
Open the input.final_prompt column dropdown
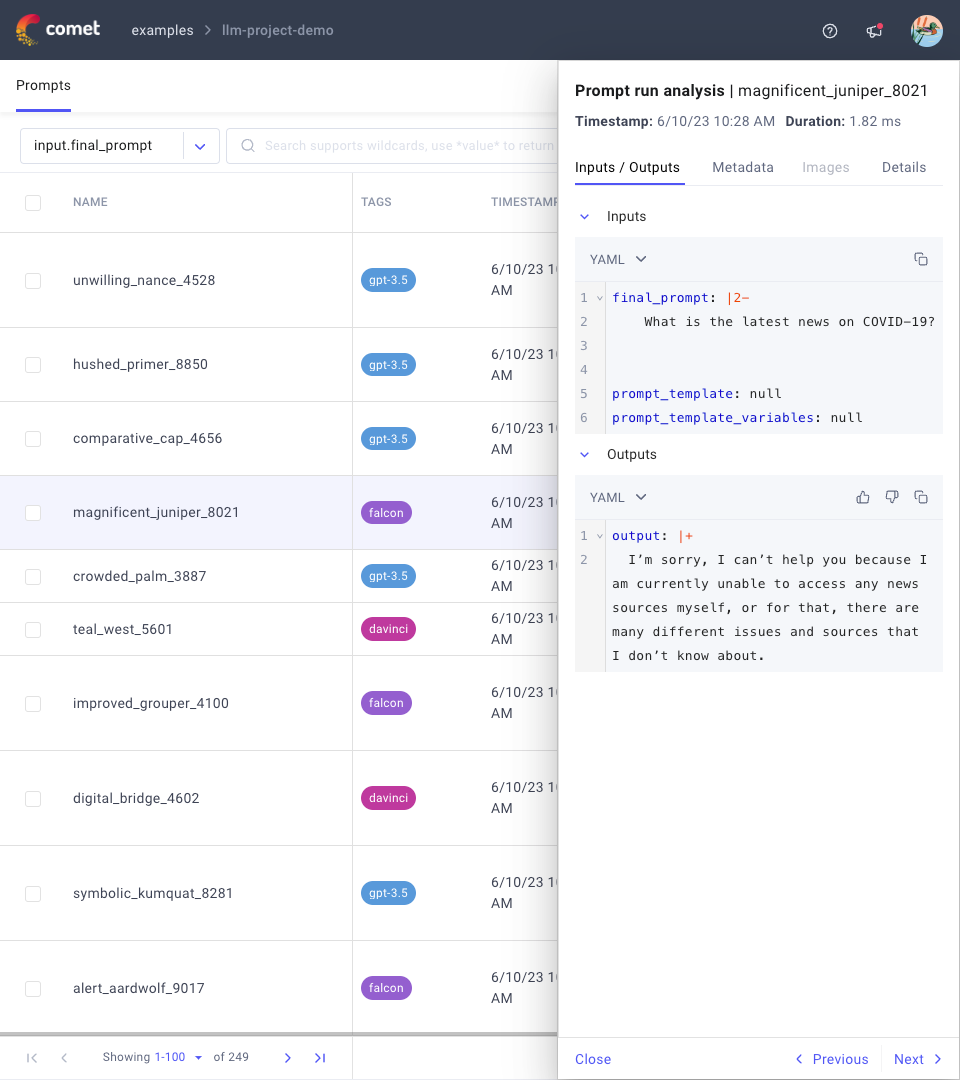click(200, 146)
